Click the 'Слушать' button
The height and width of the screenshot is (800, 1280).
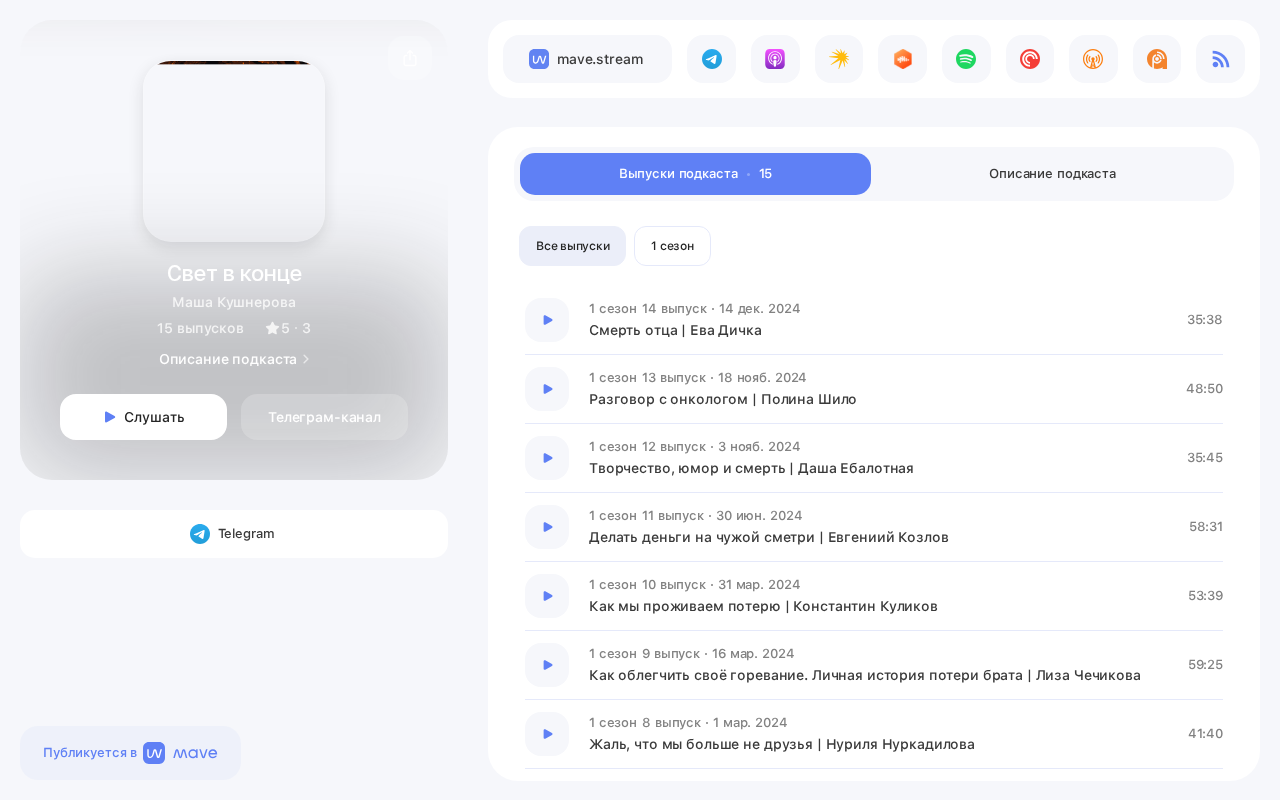click(143, 417)
